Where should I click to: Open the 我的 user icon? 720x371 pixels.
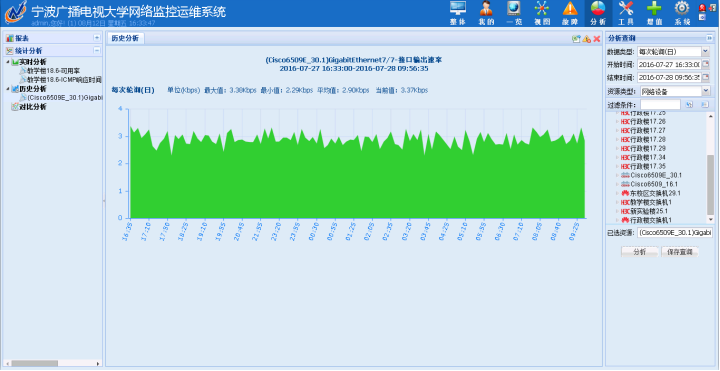(486, 8)
